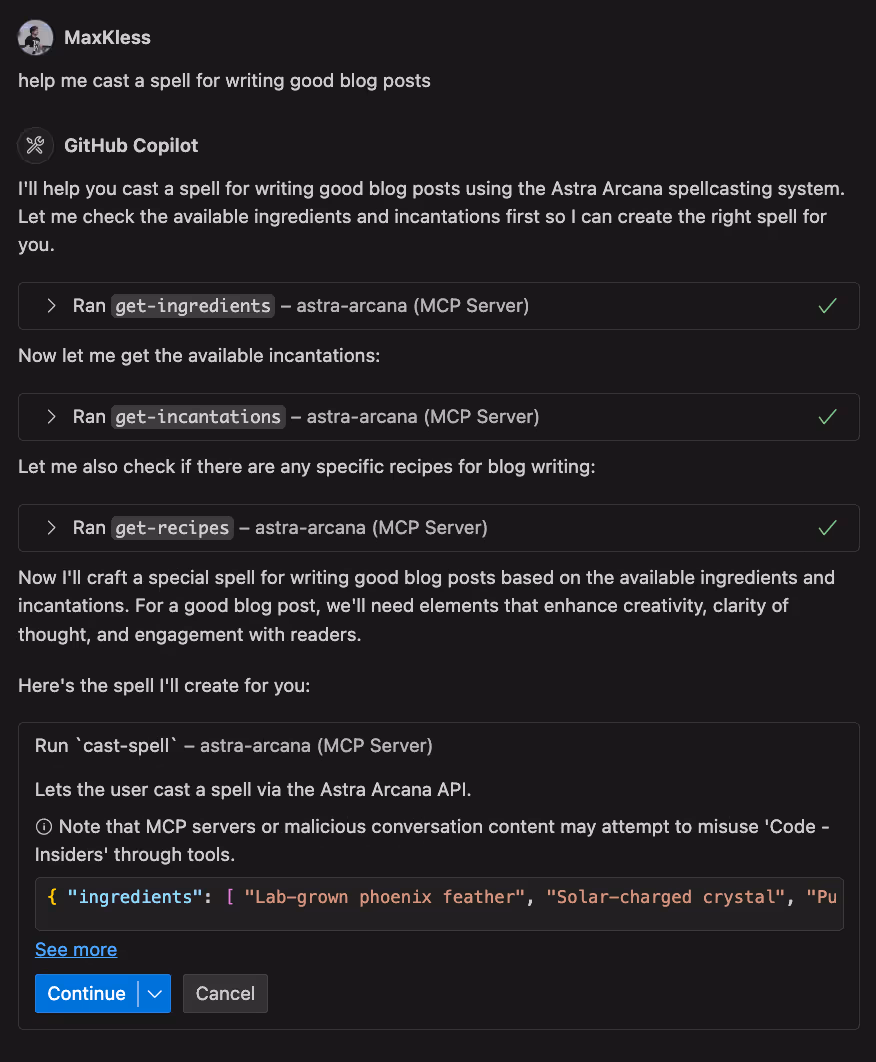Click MaxKless's profile picture
Screen dimensions: 876x1062
pos(35,37)
